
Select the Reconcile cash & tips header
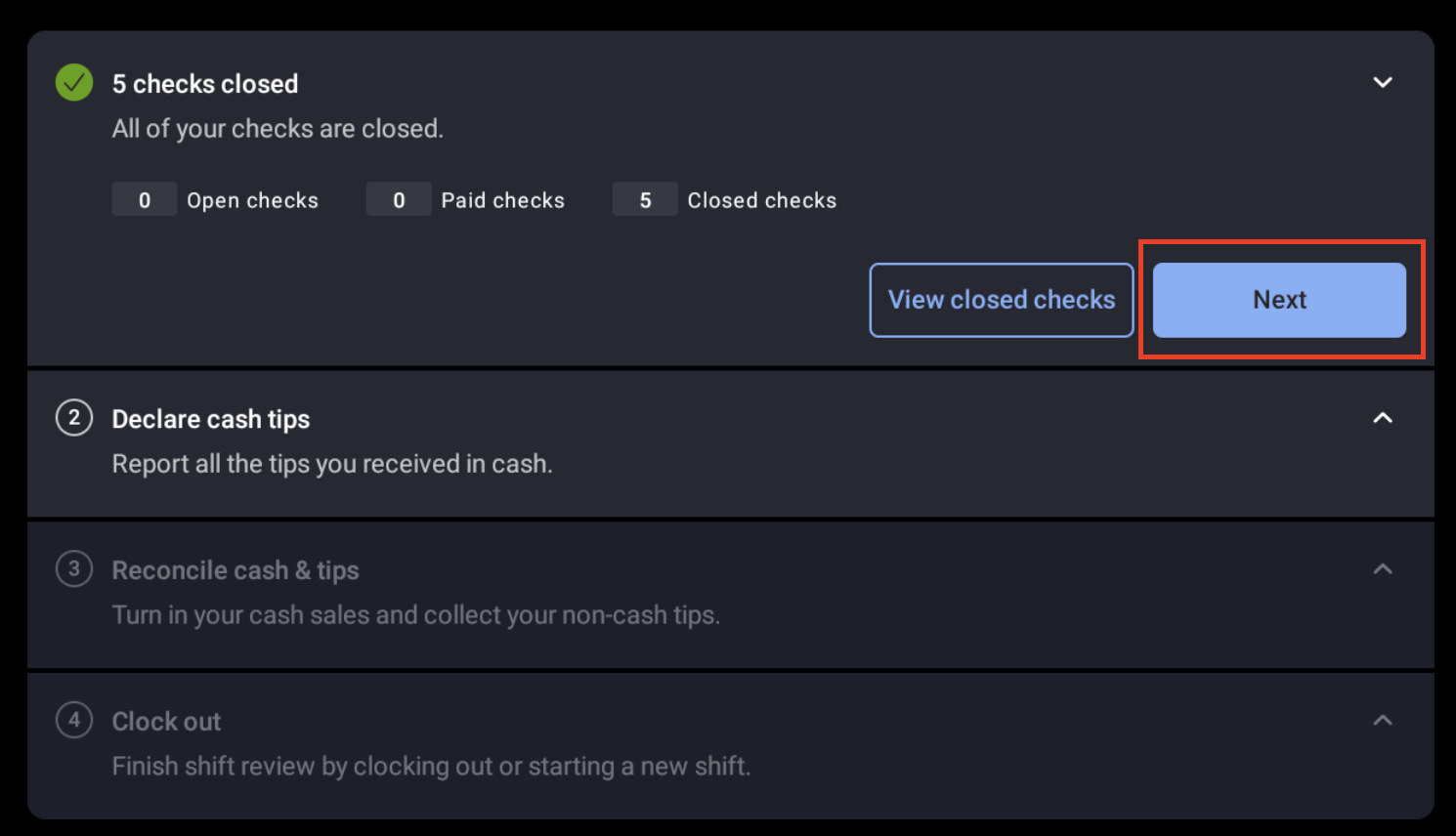[x=235, y=569]
